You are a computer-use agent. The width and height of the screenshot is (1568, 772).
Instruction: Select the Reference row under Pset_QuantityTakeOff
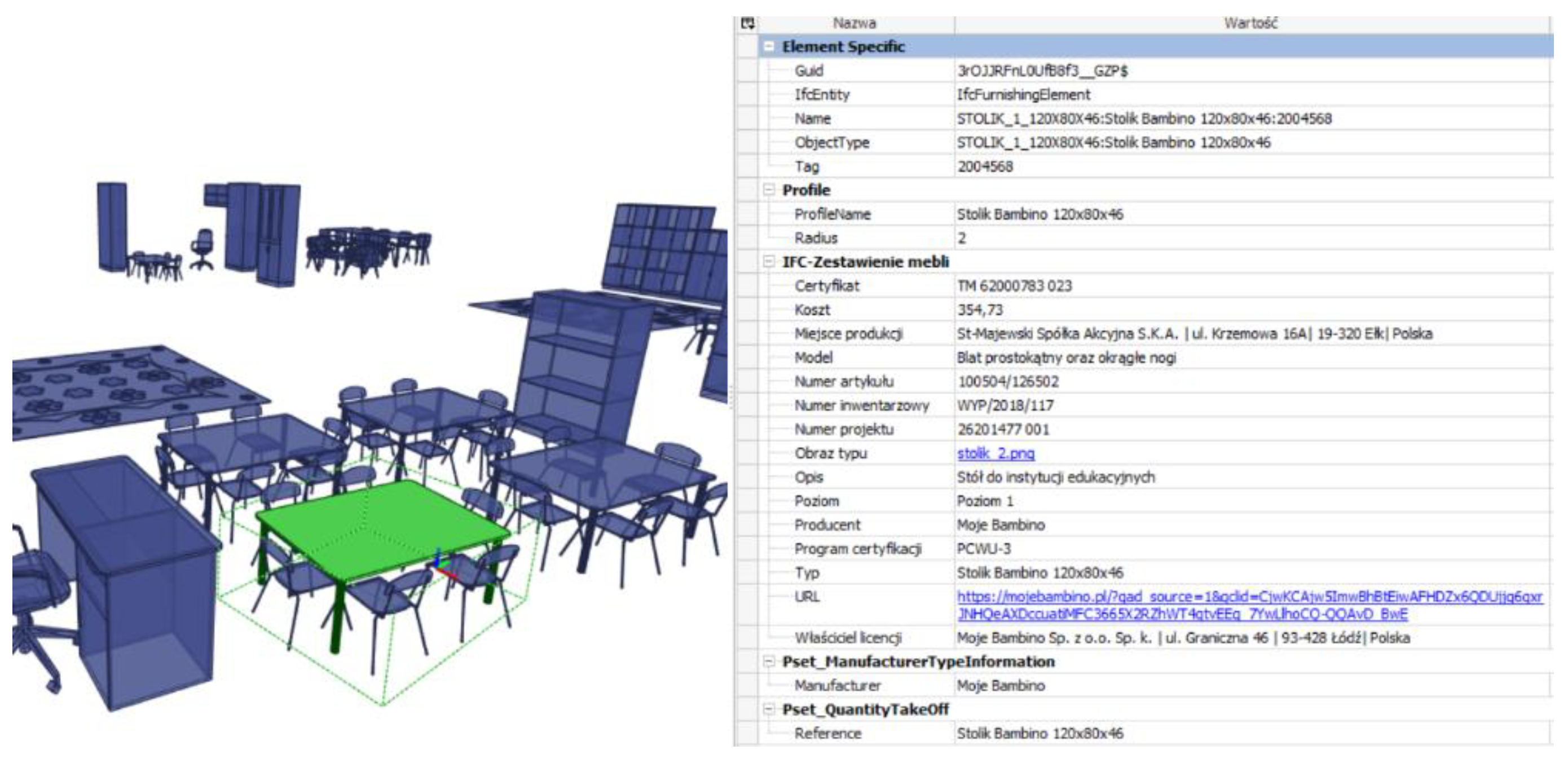tap(827, 734)
